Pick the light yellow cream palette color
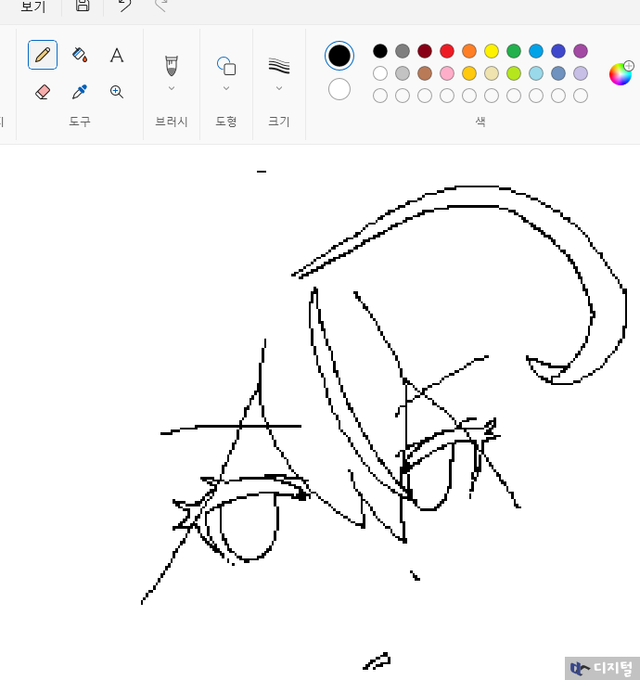Image resolution: width=640 pixels, height=680 pixels. (x=492, y=73)
